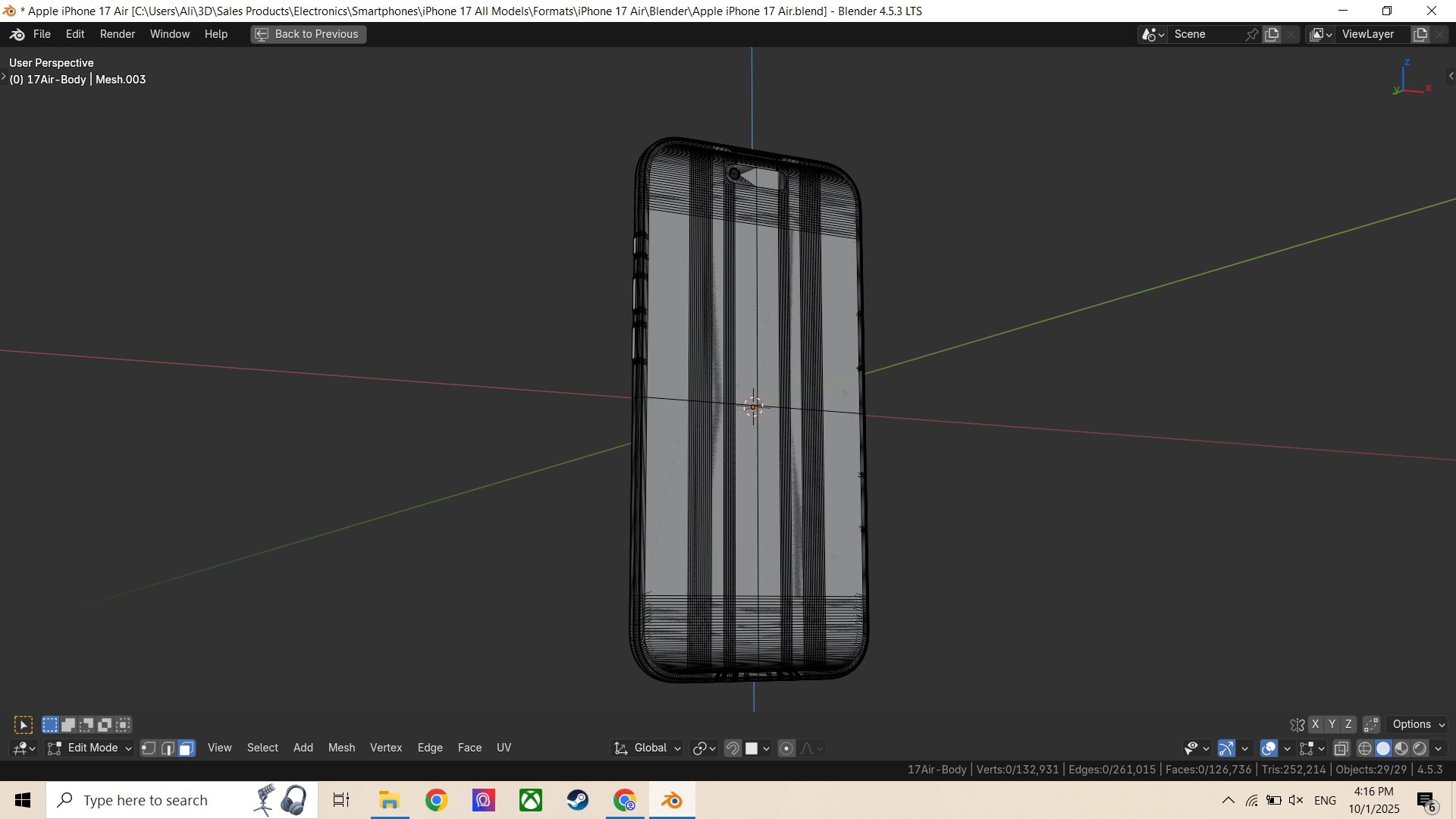Choose the Set new selection mode icon
1456x819 pixels.
(50, 725)
